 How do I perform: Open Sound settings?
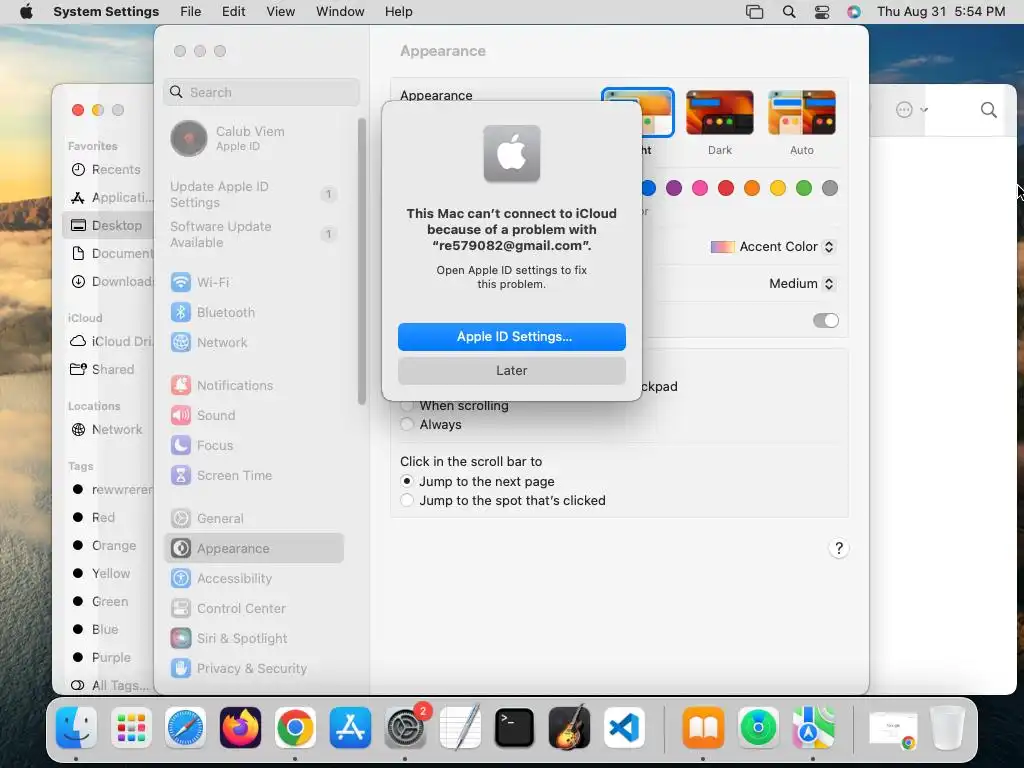253,415
